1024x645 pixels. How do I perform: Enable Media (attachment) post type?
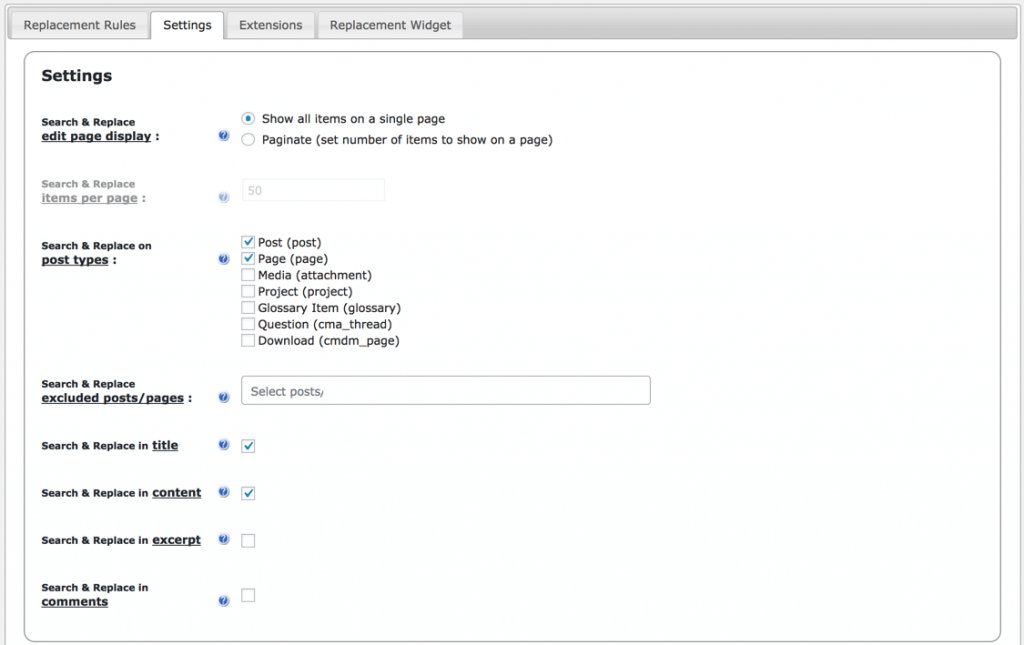click(x=248, y=275)
